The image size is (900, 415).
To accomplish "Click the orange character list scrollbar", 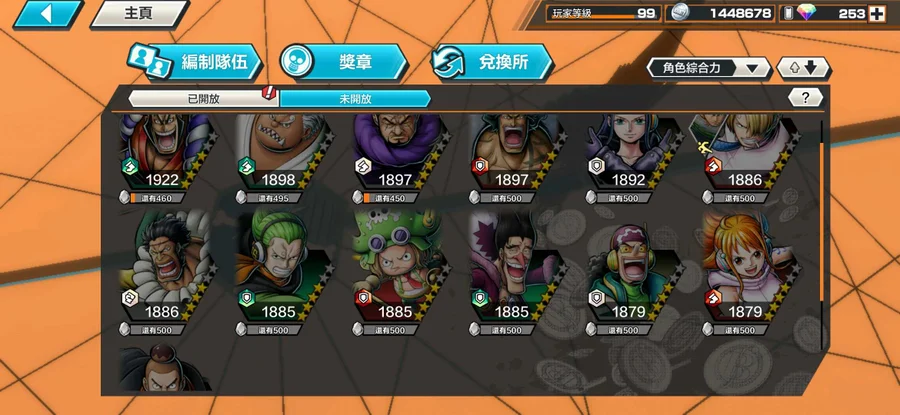I will (x=822, y=221).
